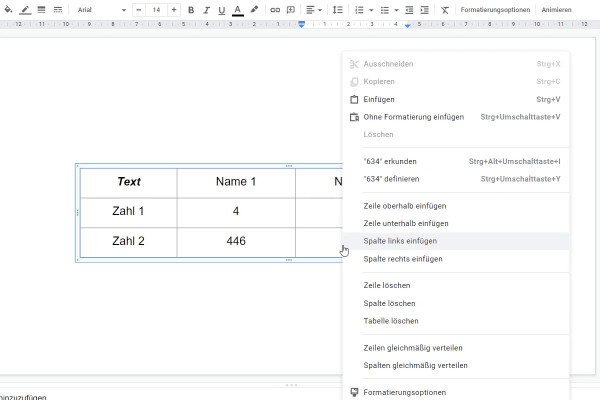Image resolution: width=600 pixels, height=400 pixels.
Task: Select Spalte löschen from context menu
Action: (455, 304)
